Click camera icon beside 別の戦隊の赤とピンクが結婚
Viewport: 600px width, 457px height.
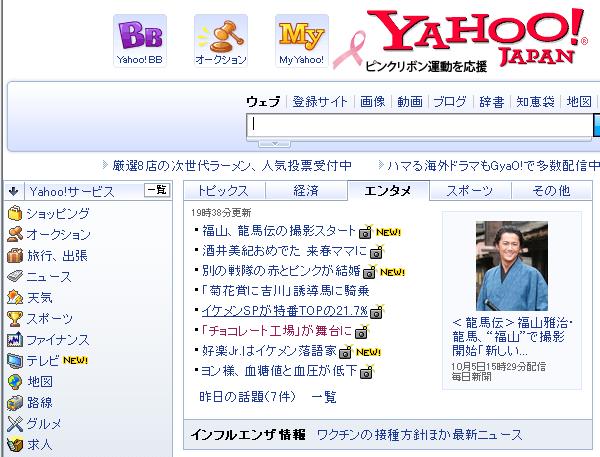tap(370, 271)
